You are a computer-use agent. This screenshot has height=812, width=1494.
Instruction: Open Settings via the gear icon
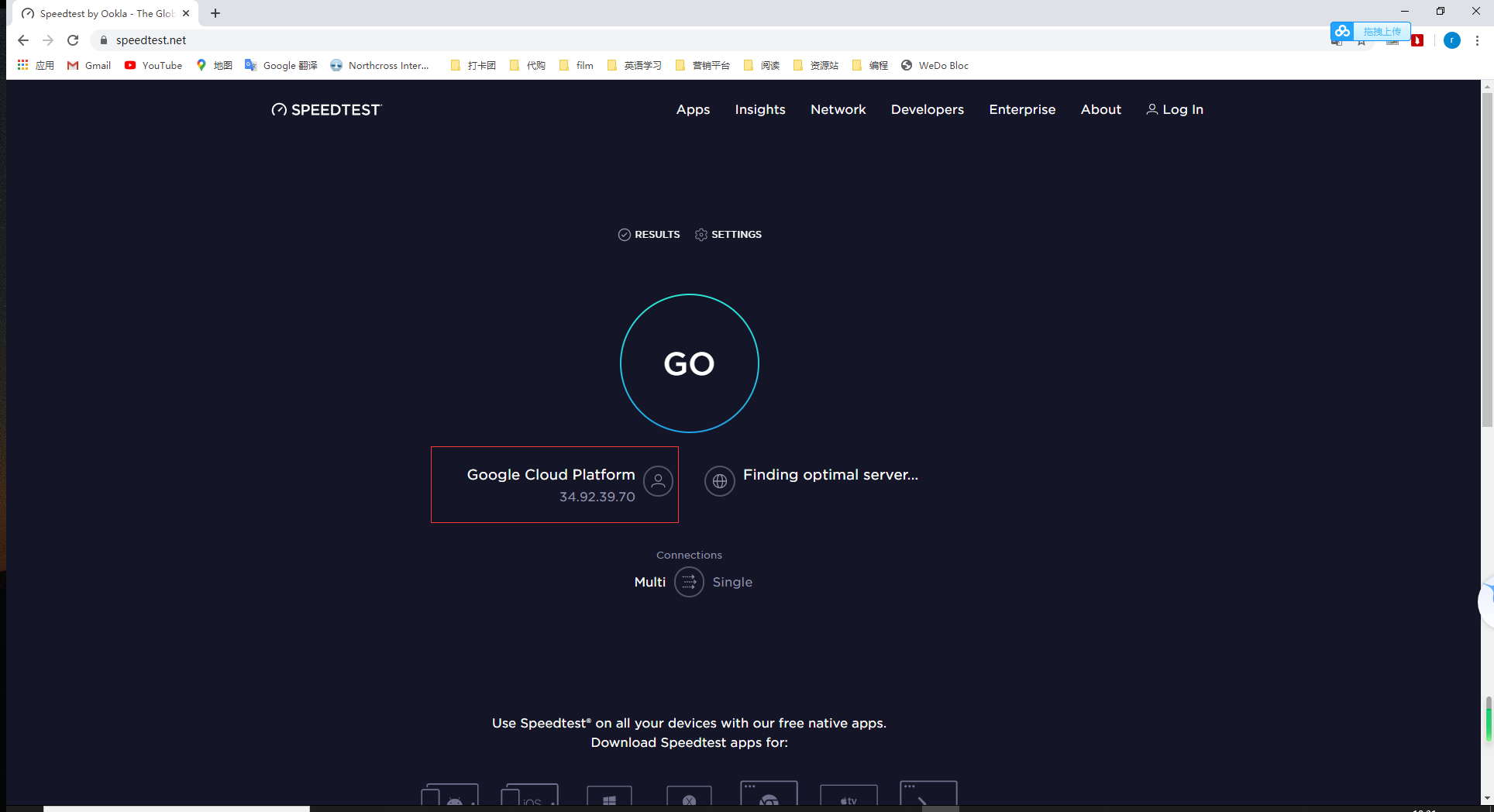pyautogui.click(x=728, y=235)
